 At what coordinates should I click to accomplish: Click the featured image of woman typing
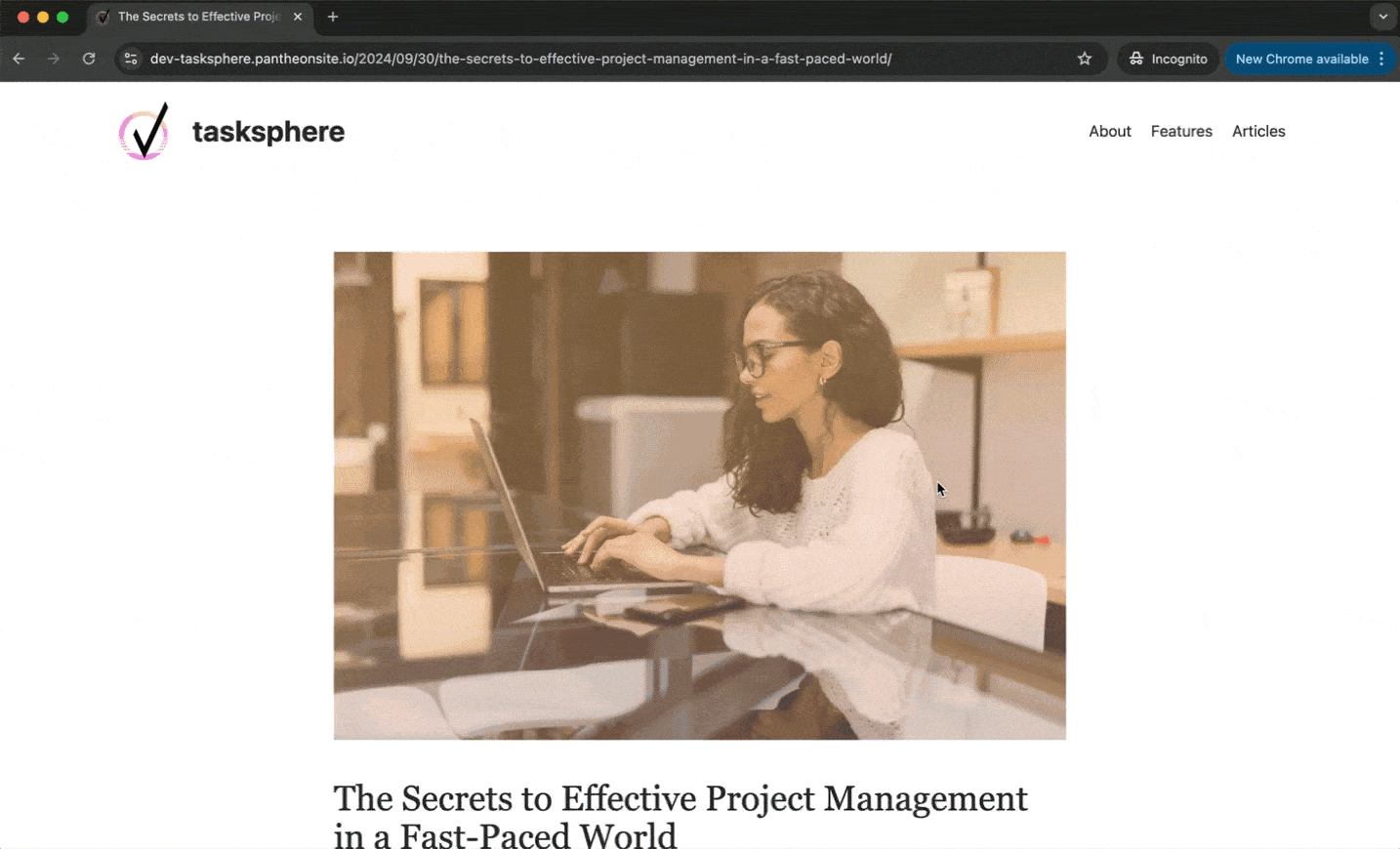coord(700,496)
